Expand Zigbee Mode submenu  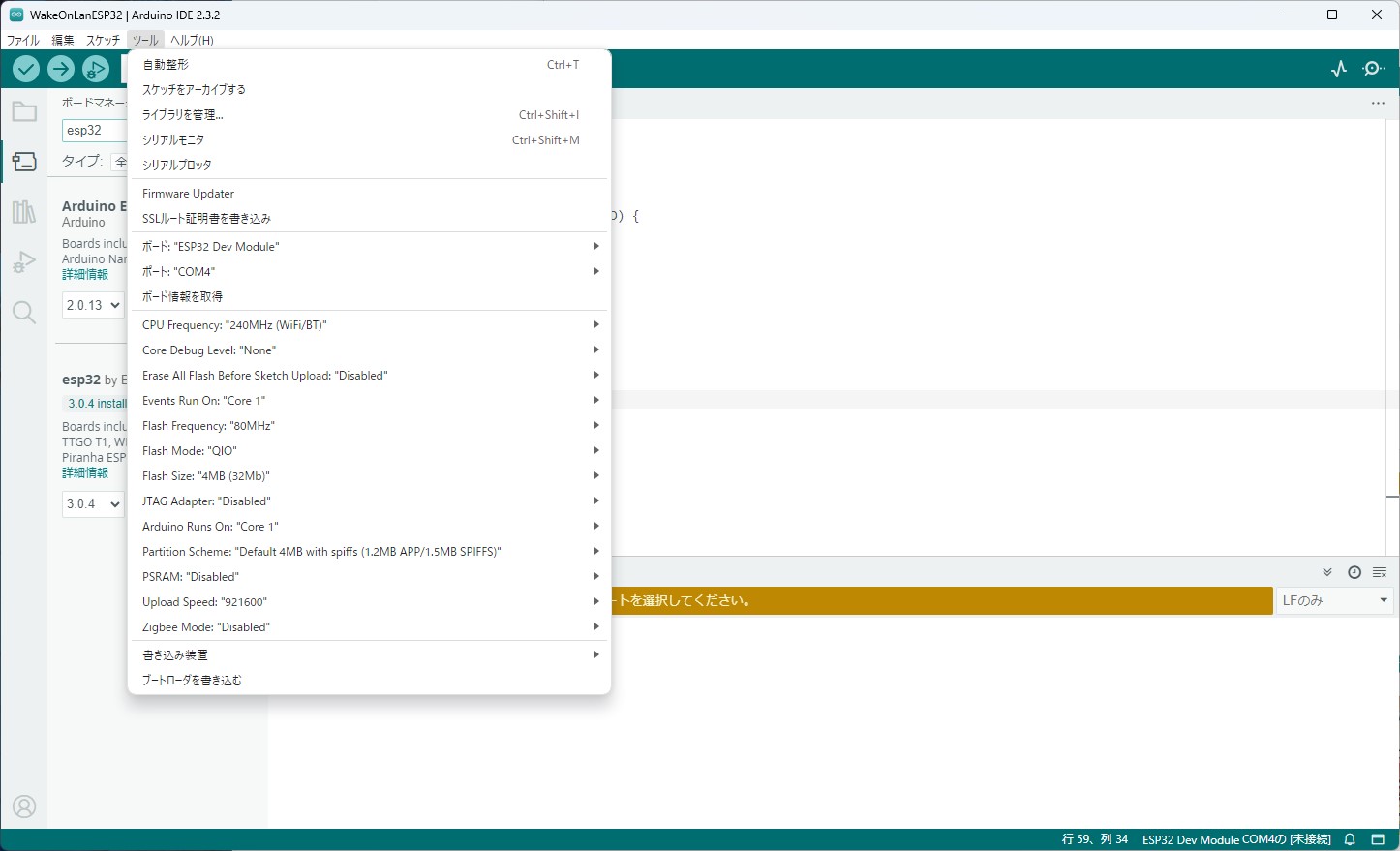[x=369, y=627]
